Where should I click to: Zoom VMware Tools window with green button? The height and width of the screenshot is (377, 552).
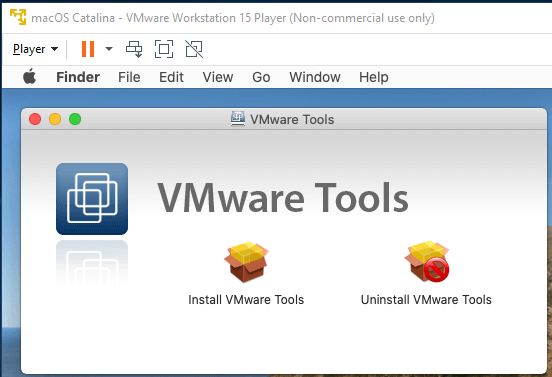[x=75, y=119]
